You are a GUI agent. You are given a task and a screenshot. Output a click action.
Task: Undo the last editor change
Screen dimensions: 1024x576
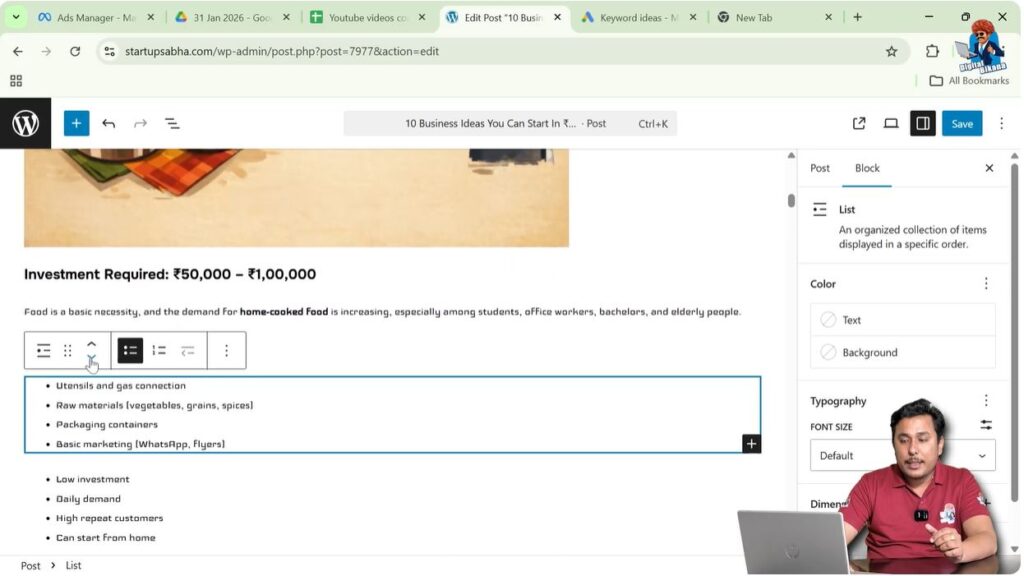[x=109, y=123]
